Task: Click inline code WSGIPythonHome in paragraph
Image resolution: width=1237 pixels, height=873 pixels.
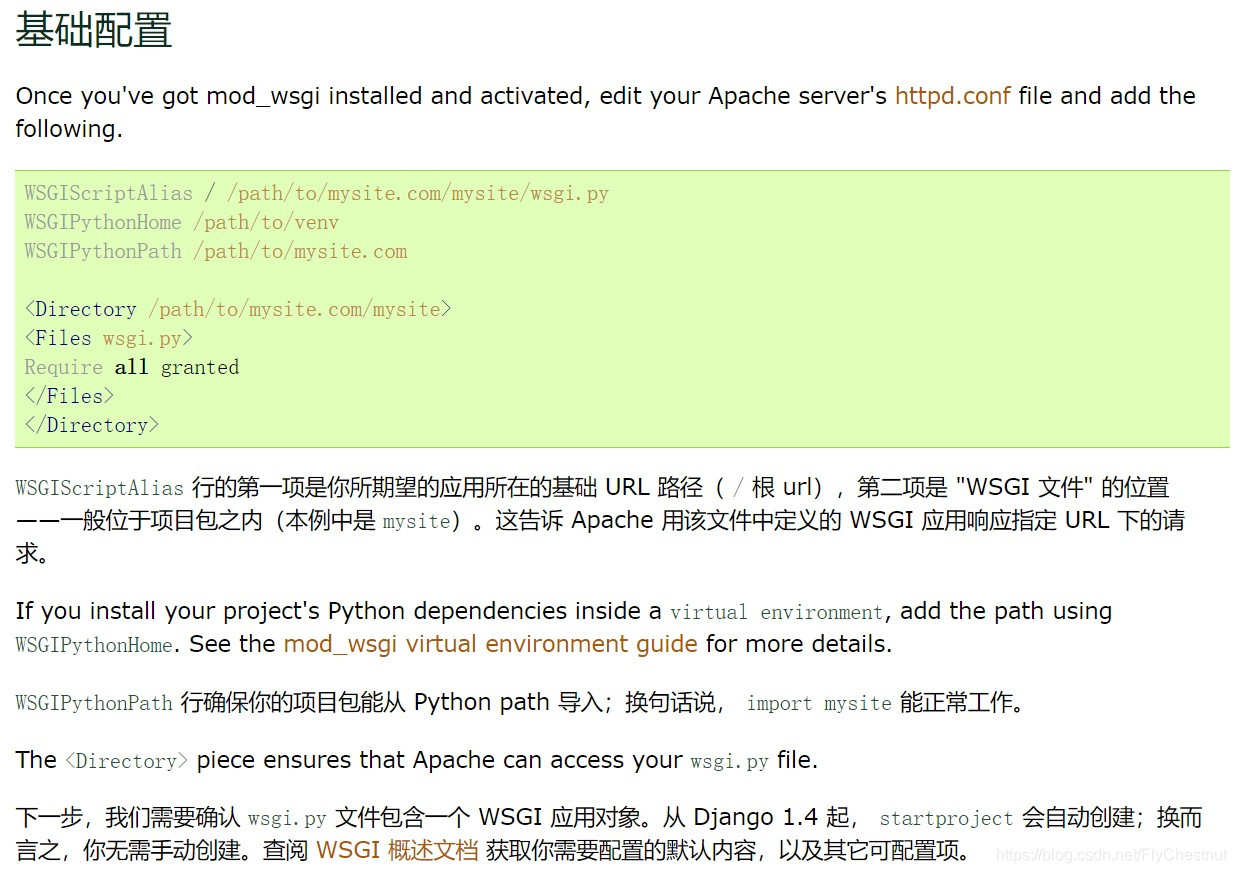Action: 94,645
